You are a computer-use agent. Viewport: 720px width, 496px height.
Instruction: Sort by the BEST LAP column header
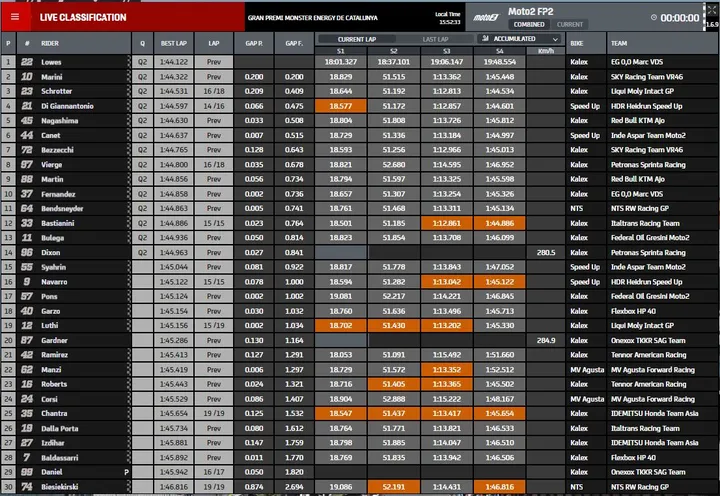coord(174,43)
